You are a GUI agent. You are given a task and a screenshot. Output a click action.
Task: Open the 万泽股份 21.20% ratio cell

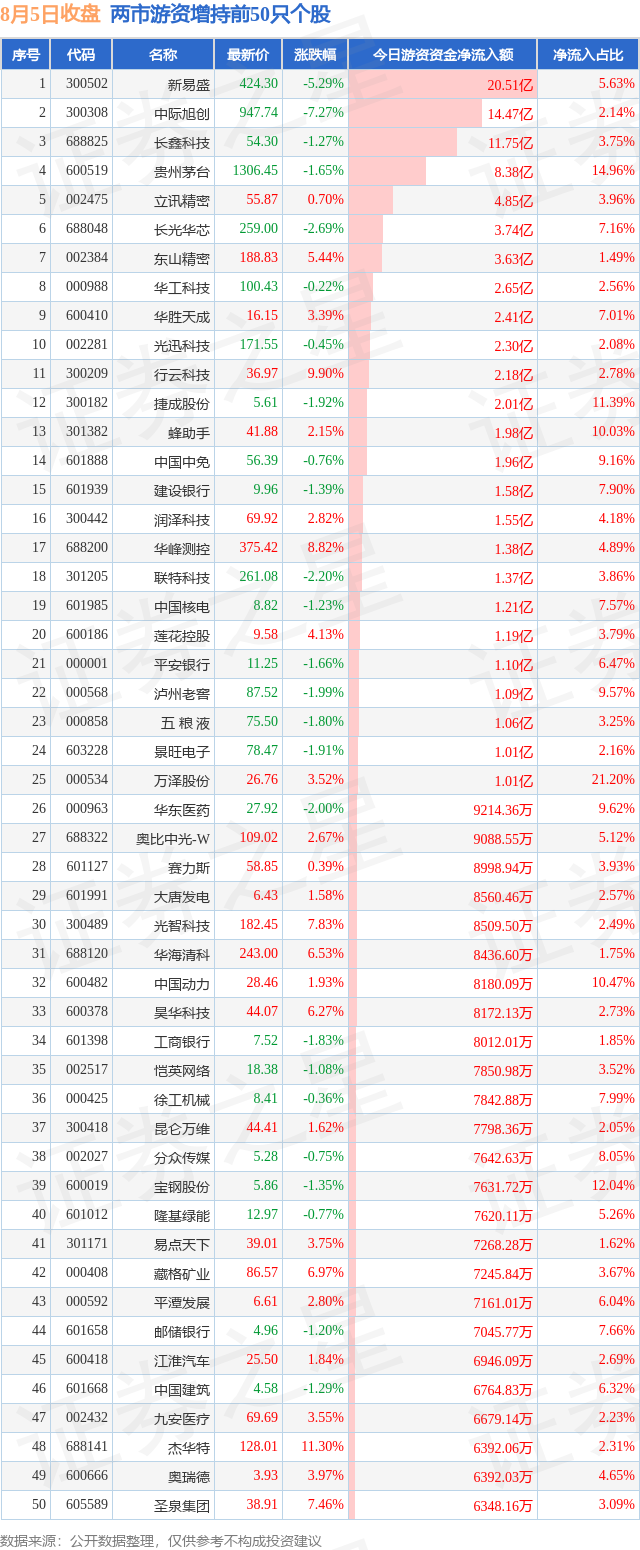[615, 780]
